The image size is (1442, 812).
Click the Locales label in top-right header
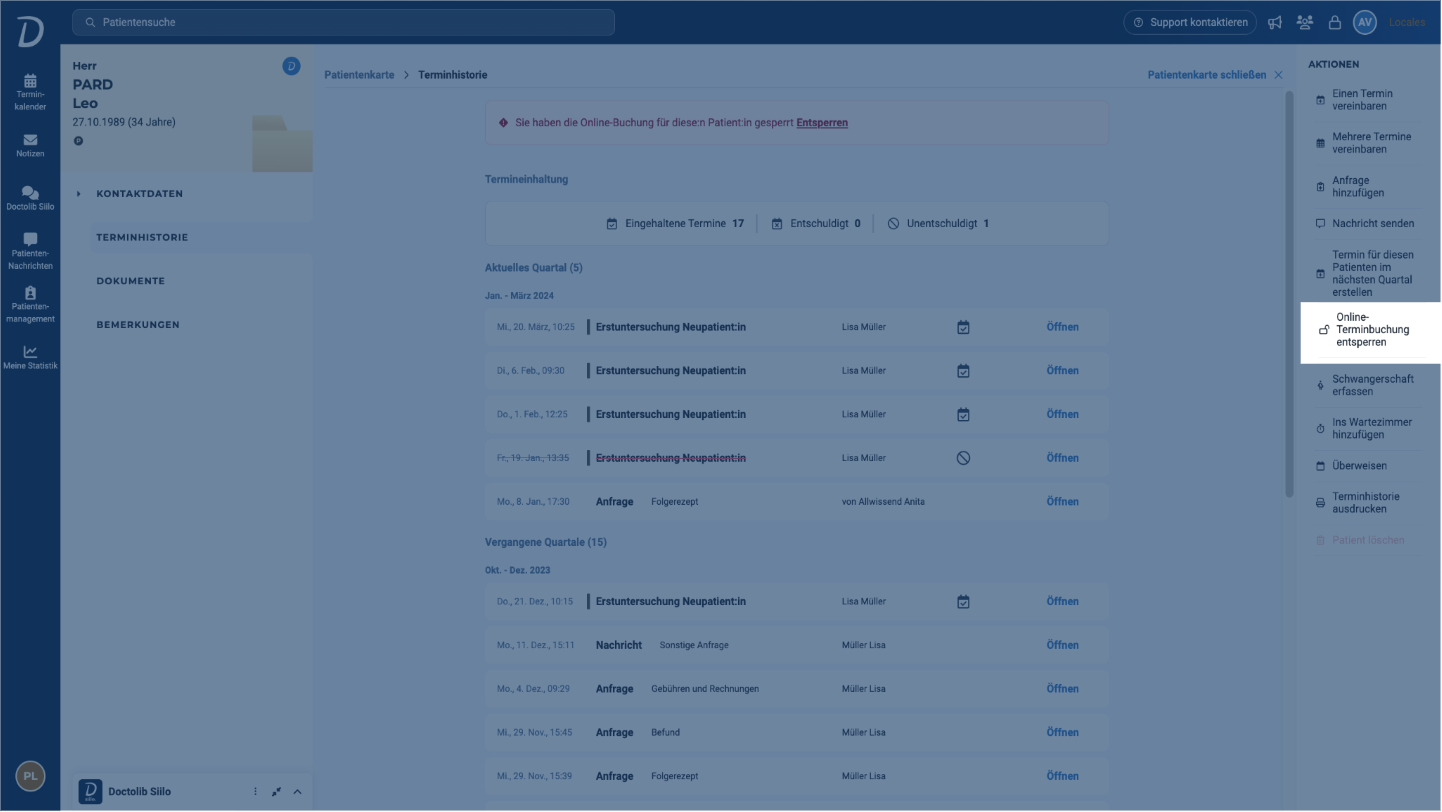1407,22
